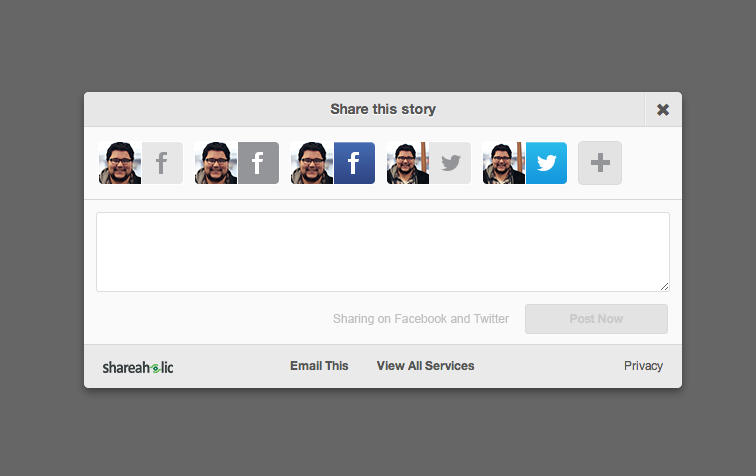Toggle the blue Facebook account icon
The height and width of the screenshot is (476, 756).
[354, 163]
